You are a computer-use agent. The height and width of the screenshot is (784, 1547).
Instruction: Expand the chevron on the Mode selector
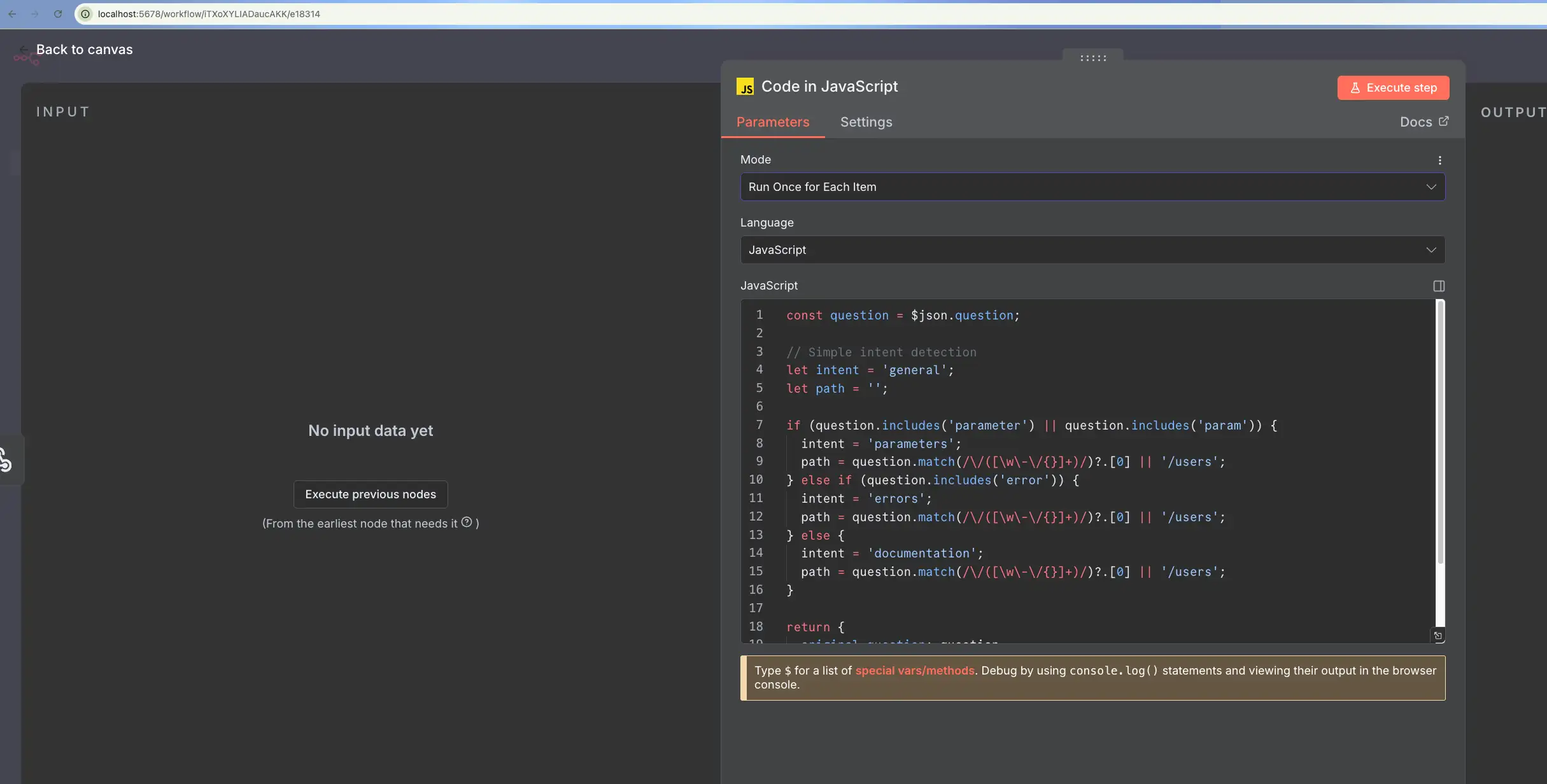(1430, 186)
